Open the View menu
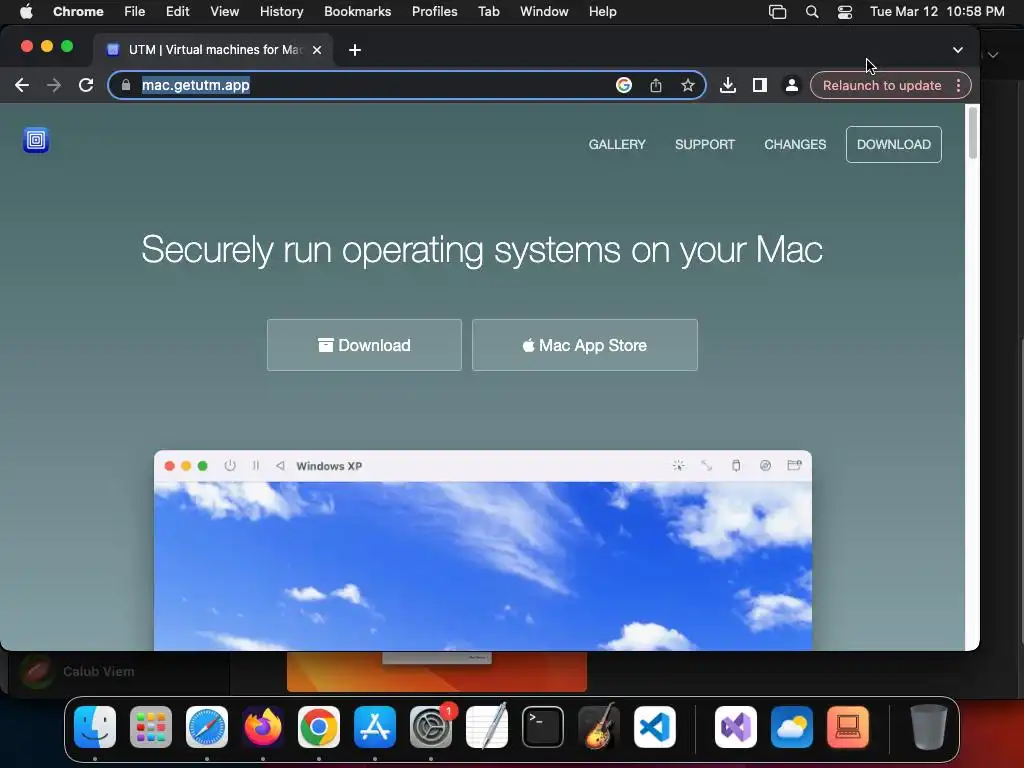 (x=225, y=12)
